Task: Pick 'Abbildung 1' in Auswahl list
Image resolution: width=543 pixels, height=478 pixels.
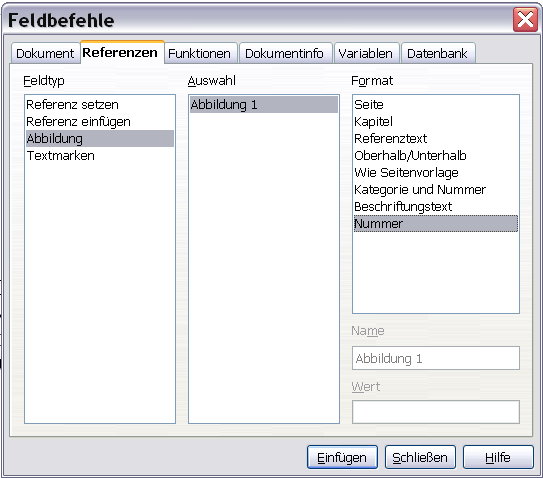Action: (x=264, y=105)
